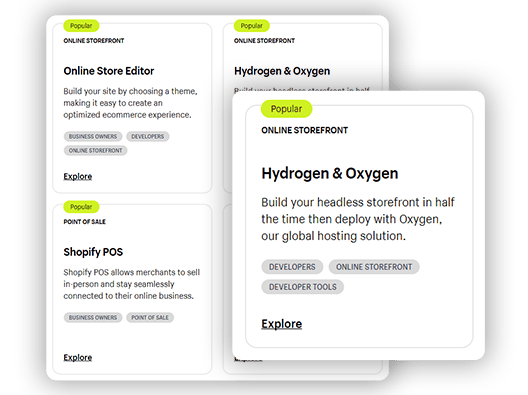The height and width of the screenshot is (395, 528).
Task: Click BUSINESS OWNERS tag in Online Store Editor card
Action: click(93, 136)
